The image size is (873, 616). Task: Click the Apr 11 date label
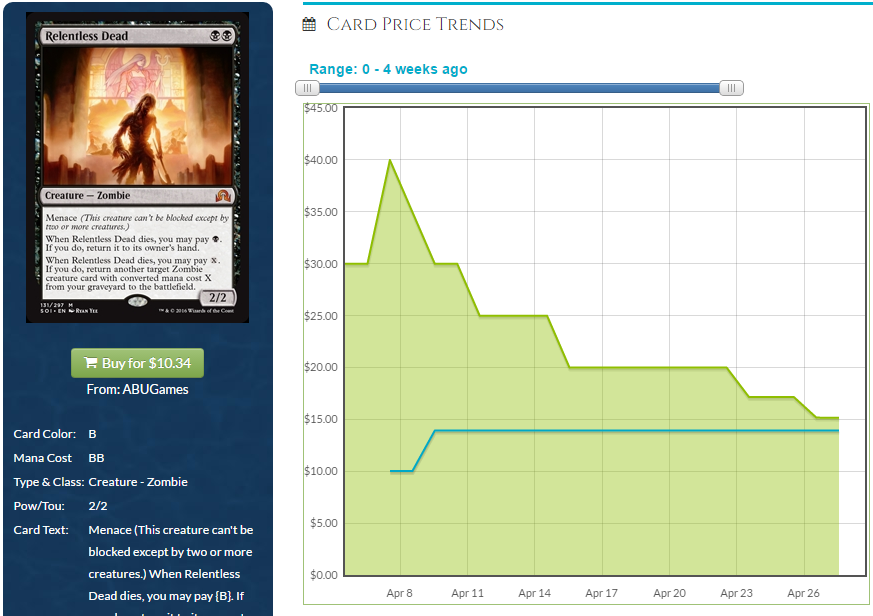(x=467, y=593)
